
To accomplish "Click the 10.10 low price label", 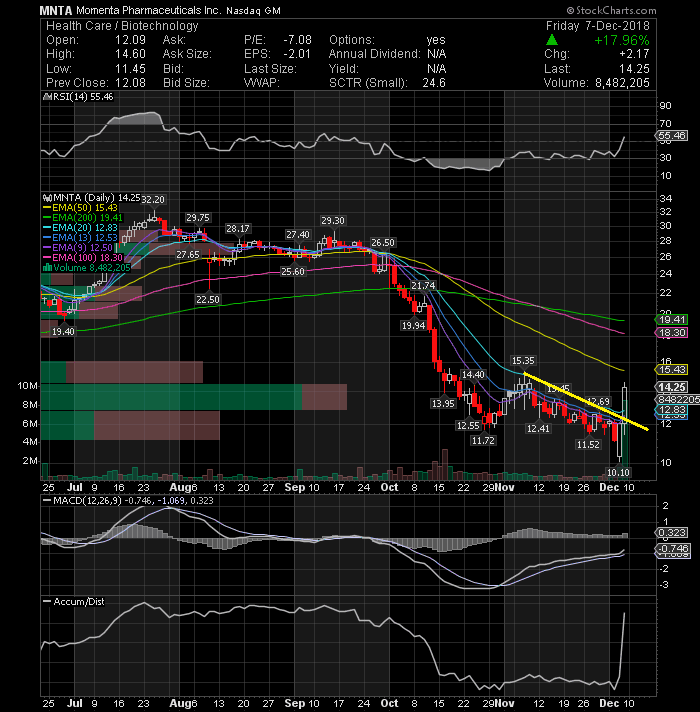I will pos(618,472).
